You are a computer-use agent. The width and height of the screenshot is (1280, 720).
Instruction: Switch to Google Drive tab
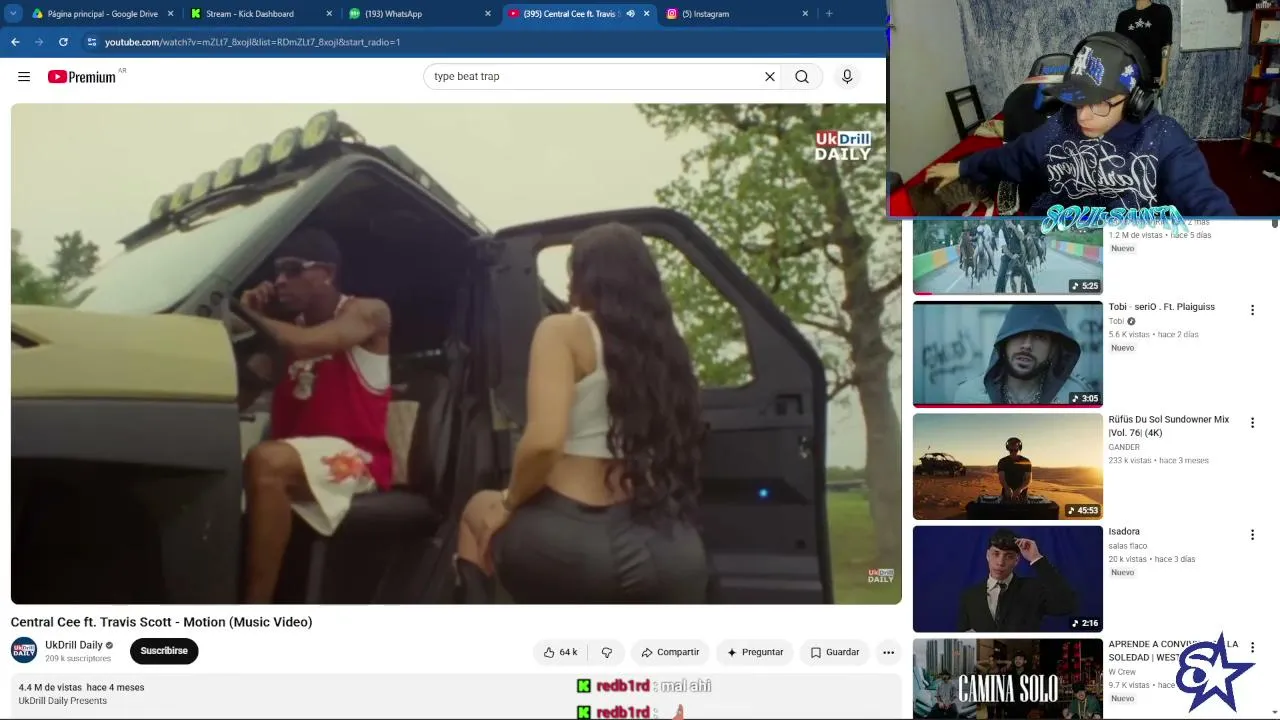102,14
